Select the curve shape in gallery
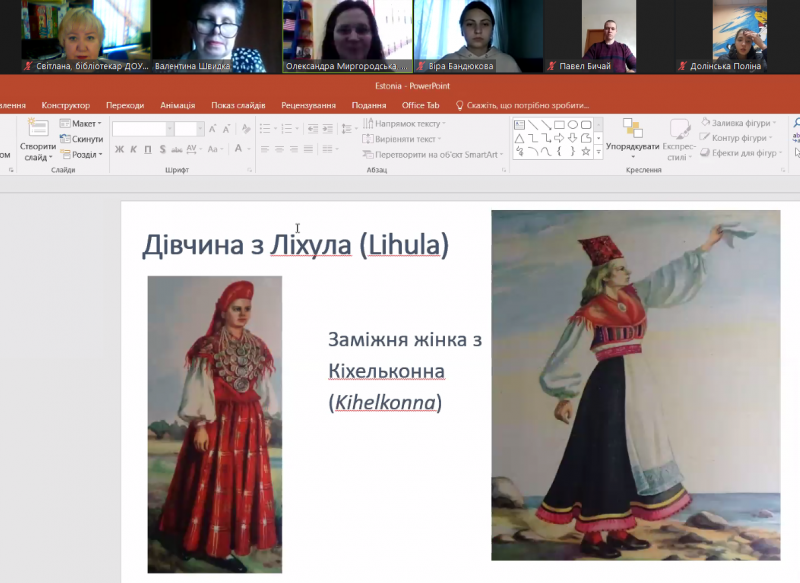The image size is (800, 583). pyautogui.click(x=546, y=151)
